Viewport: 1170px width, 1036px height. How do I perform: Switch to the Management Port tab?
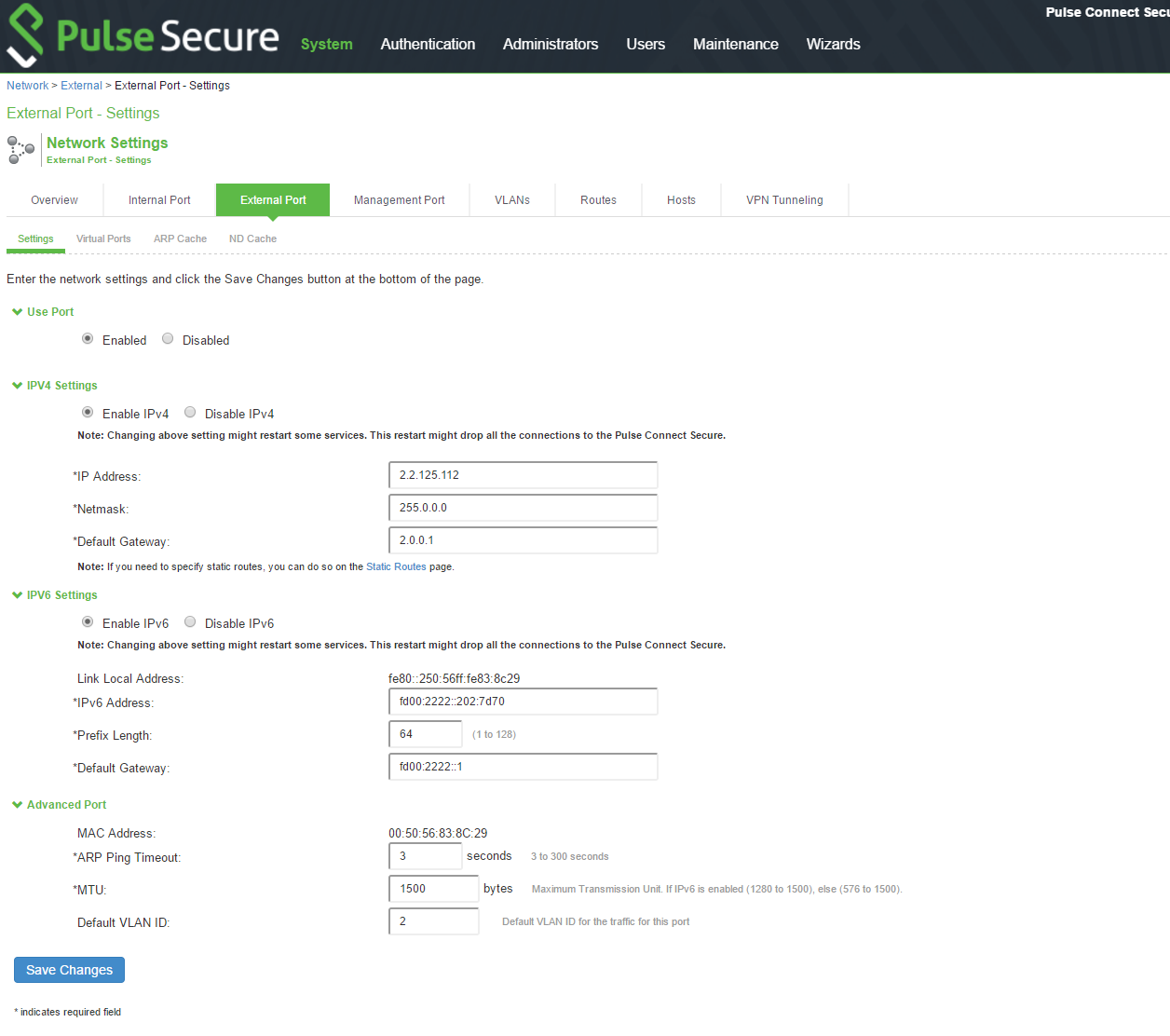pyautogui.click(x=400, y=200)
